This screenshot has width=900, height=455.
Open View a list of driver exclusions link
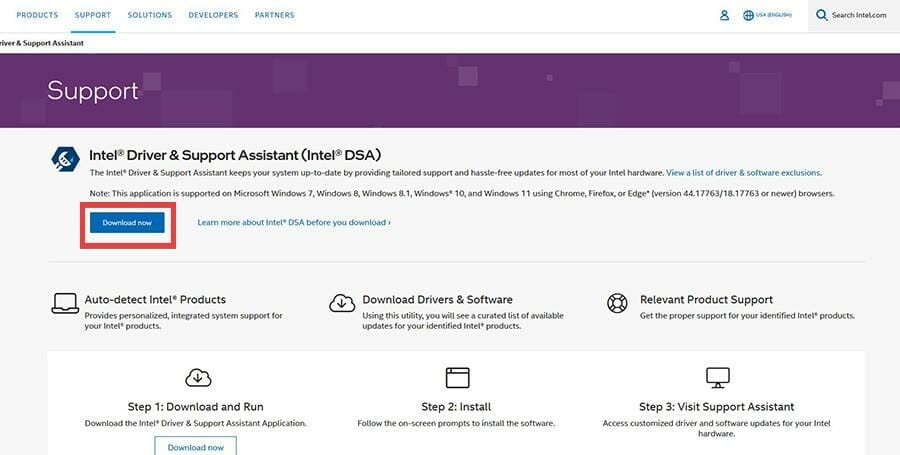[x=744, y=172]
